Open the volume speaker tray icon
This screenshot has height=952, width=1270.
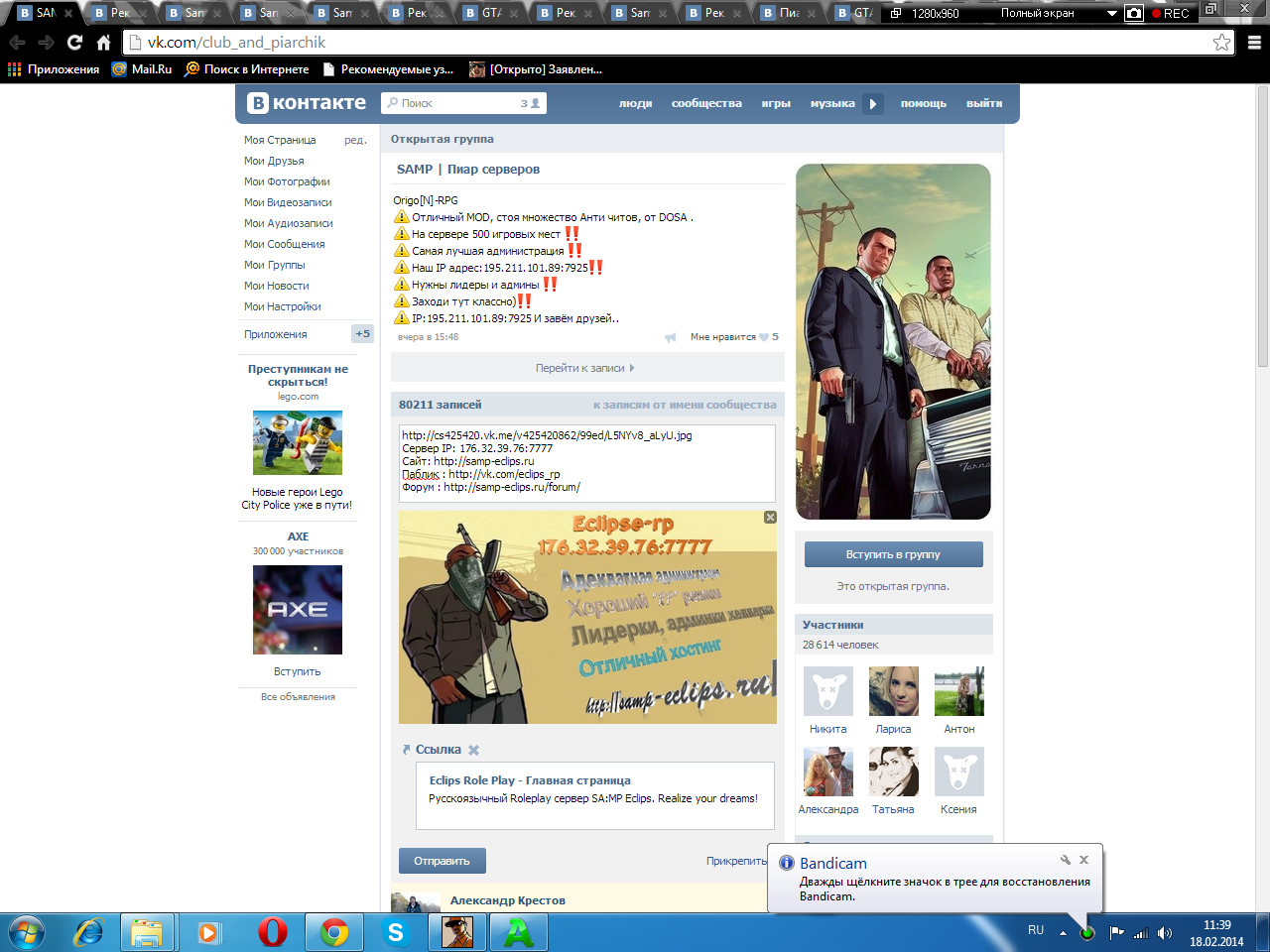pos(1165,932)
